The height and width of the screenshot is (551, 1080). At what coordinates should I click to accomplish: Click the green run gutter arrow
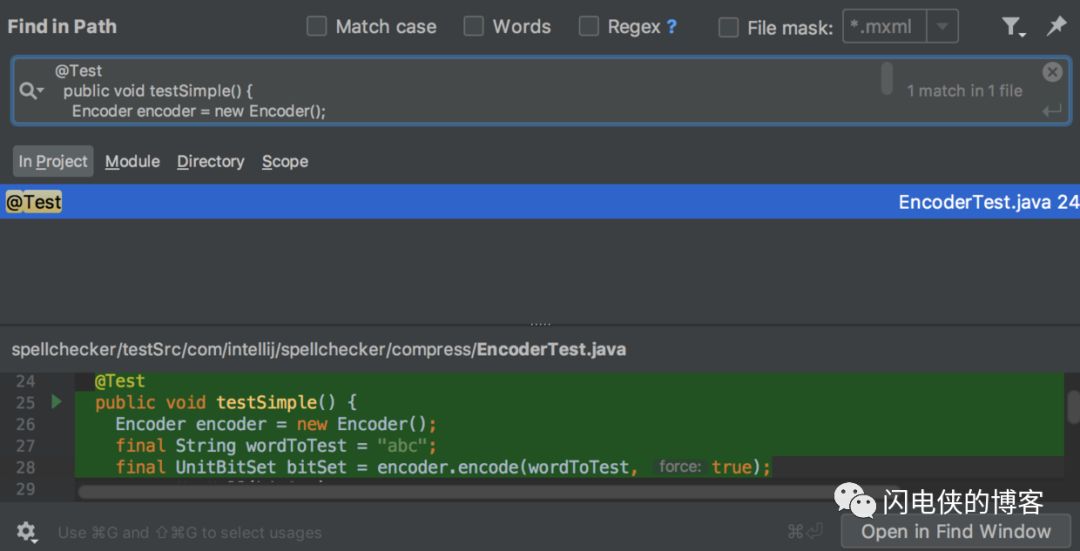tap(56, 402)
